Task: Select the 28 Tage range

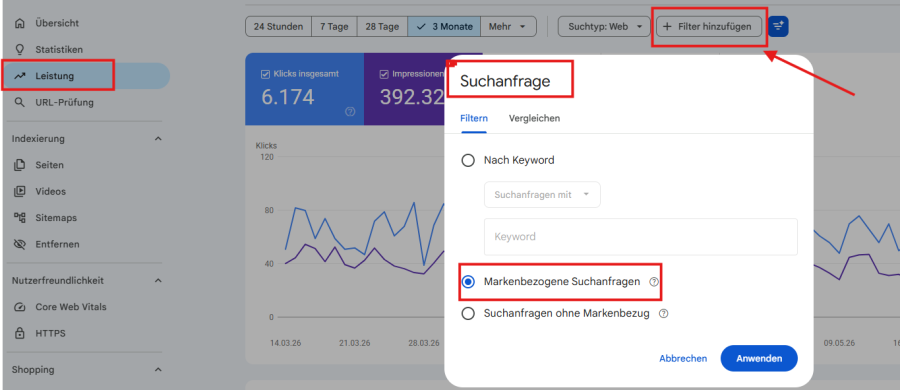Action: (382, 26)
